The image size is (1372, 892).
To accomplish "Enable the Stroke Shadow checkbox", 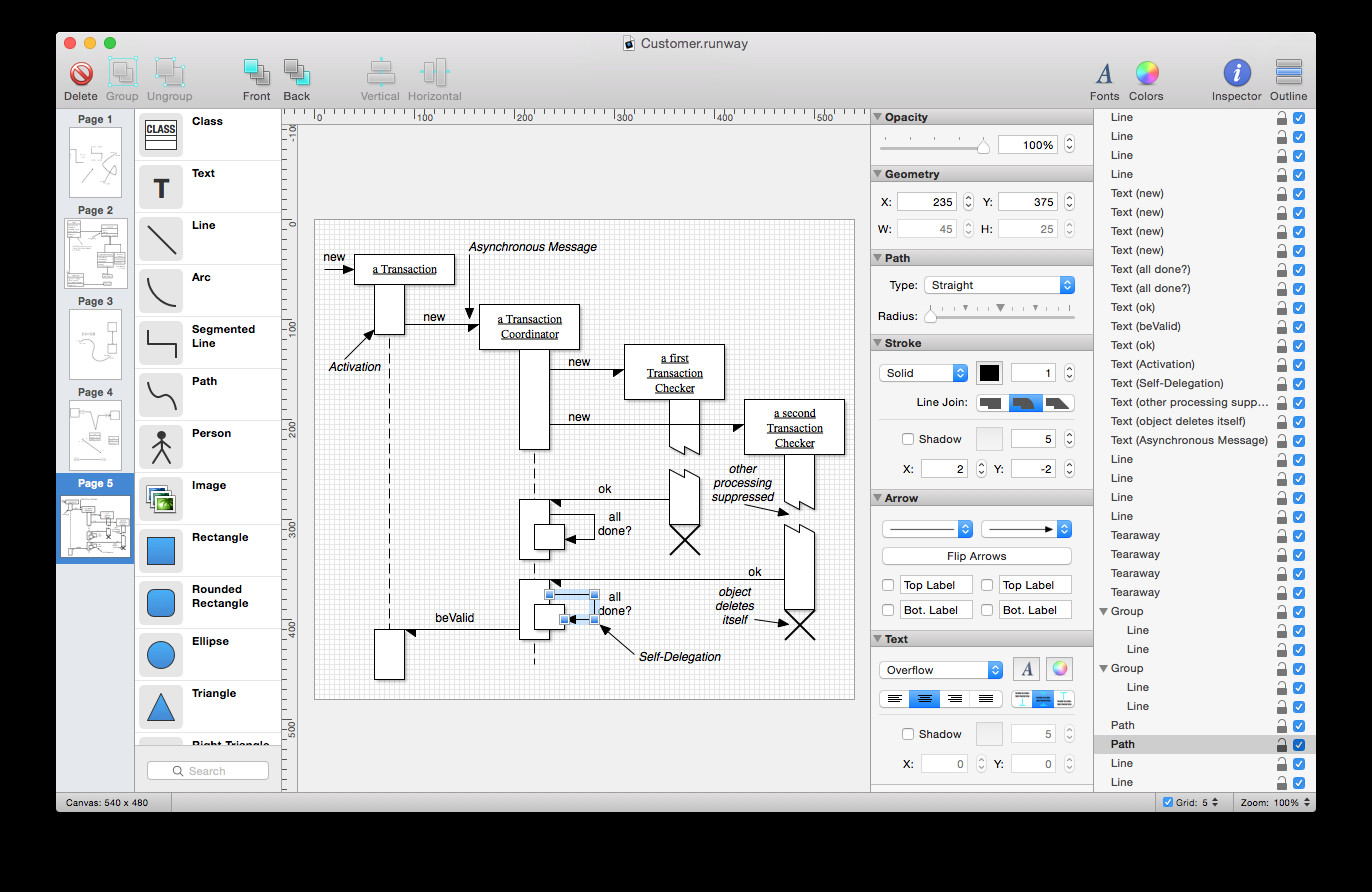I will point(908,439).
